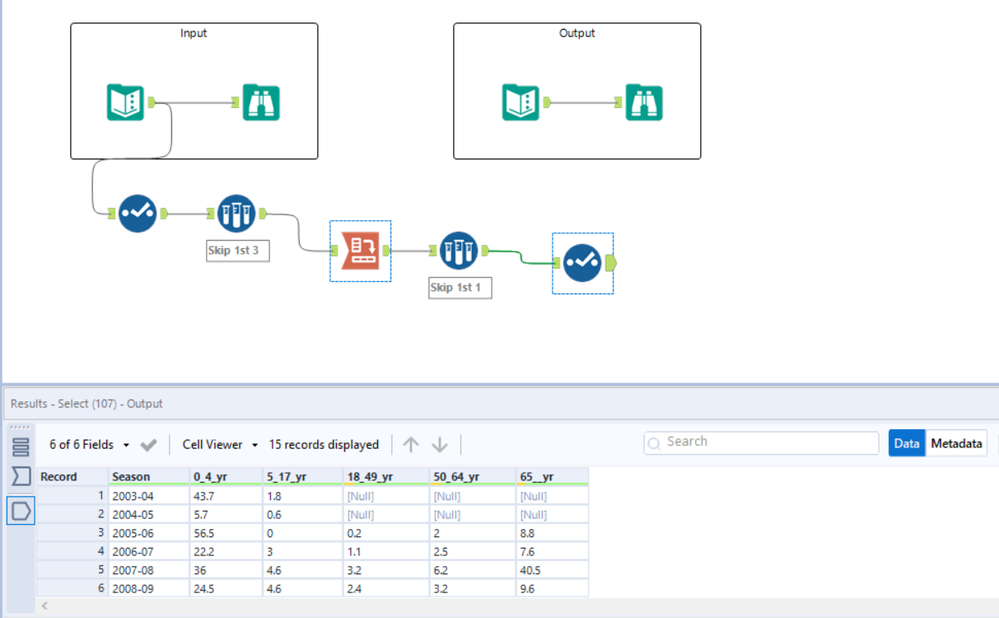Viewport: 999px width, 618px height.
Task: Click the 0_4_yr column header
Action: [226, 477]
